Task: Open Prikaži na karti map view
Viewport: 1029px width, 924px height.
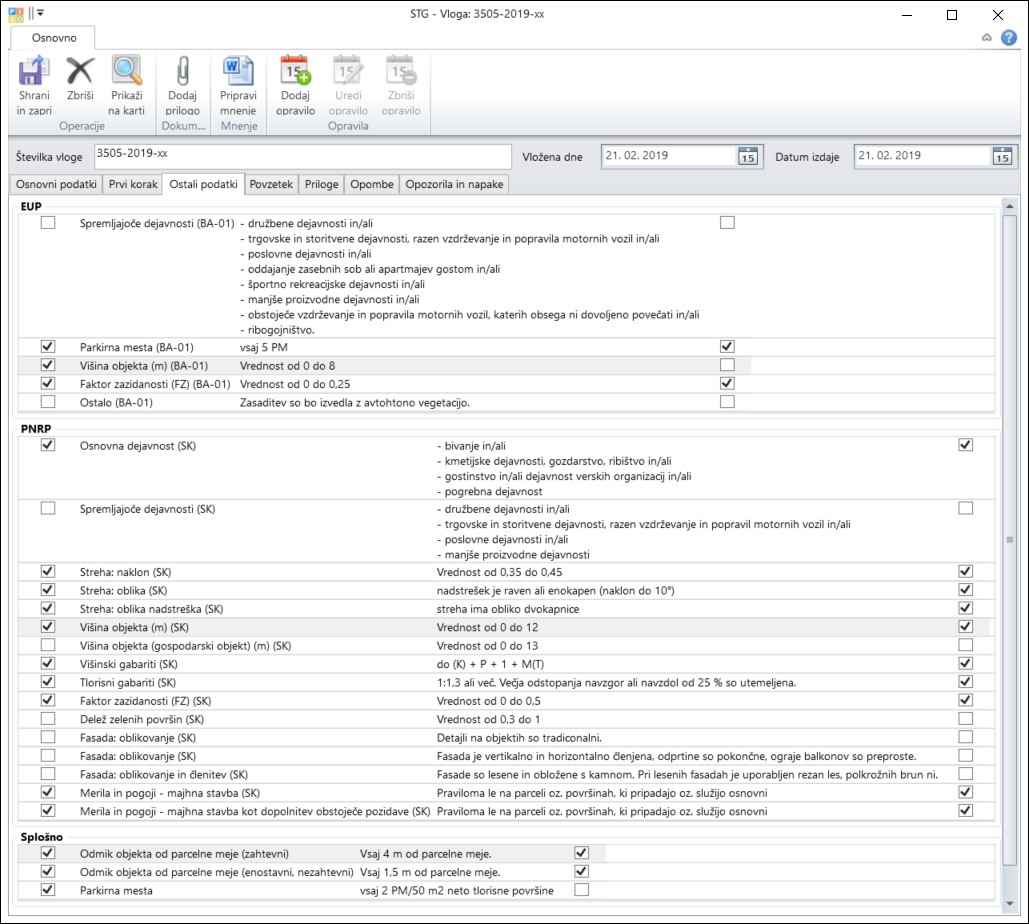Action: (x=127, y=71)
